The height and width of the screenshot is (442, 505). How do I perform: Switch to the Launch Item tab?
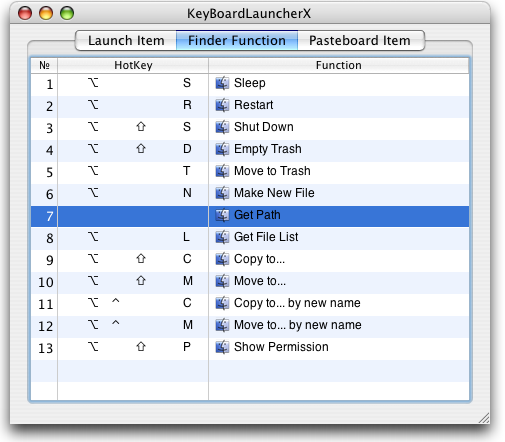coord(126,41)
